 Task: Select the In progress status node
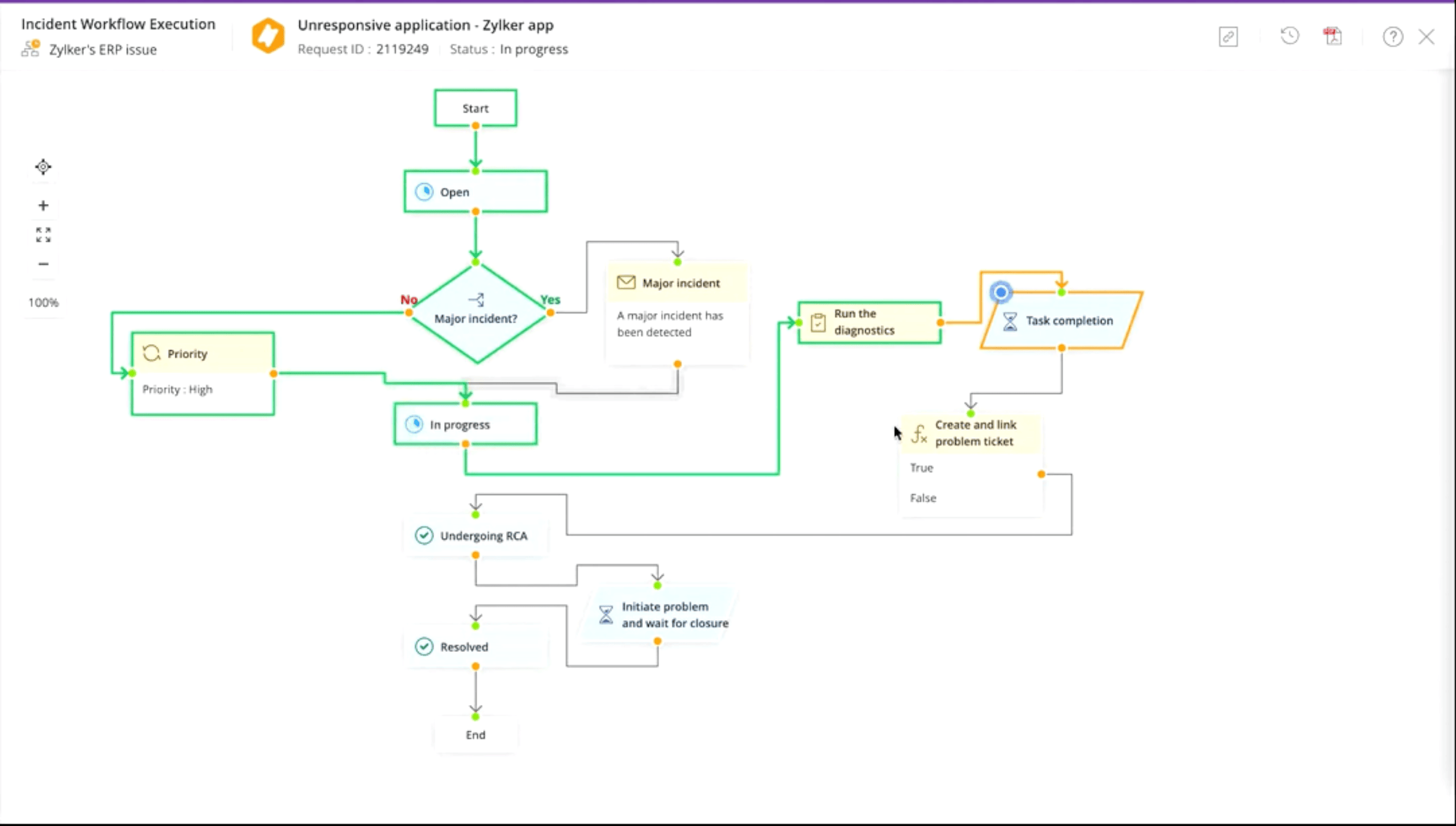(465, 424)
